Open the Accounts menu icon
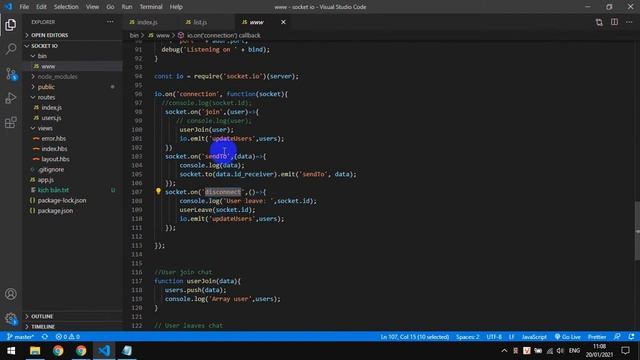Viewport: 640px width, 360px height. 11,294
